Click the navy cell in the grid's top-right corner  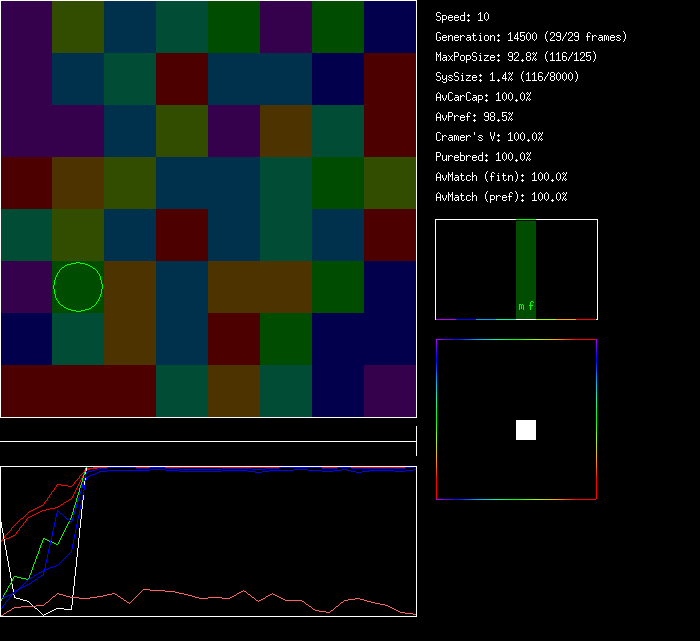tap(390, 27)
